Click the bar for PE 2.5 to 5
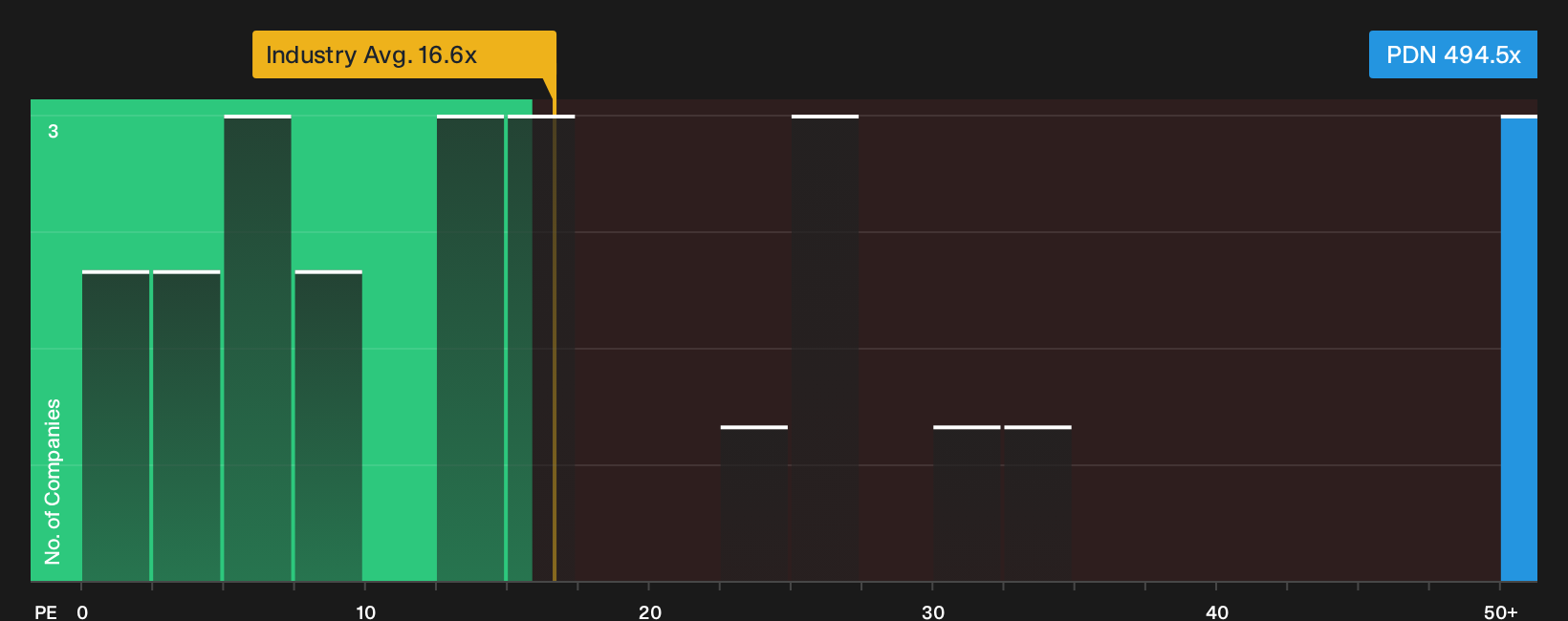Screen dimensions: 1568x621 [186, 426]
